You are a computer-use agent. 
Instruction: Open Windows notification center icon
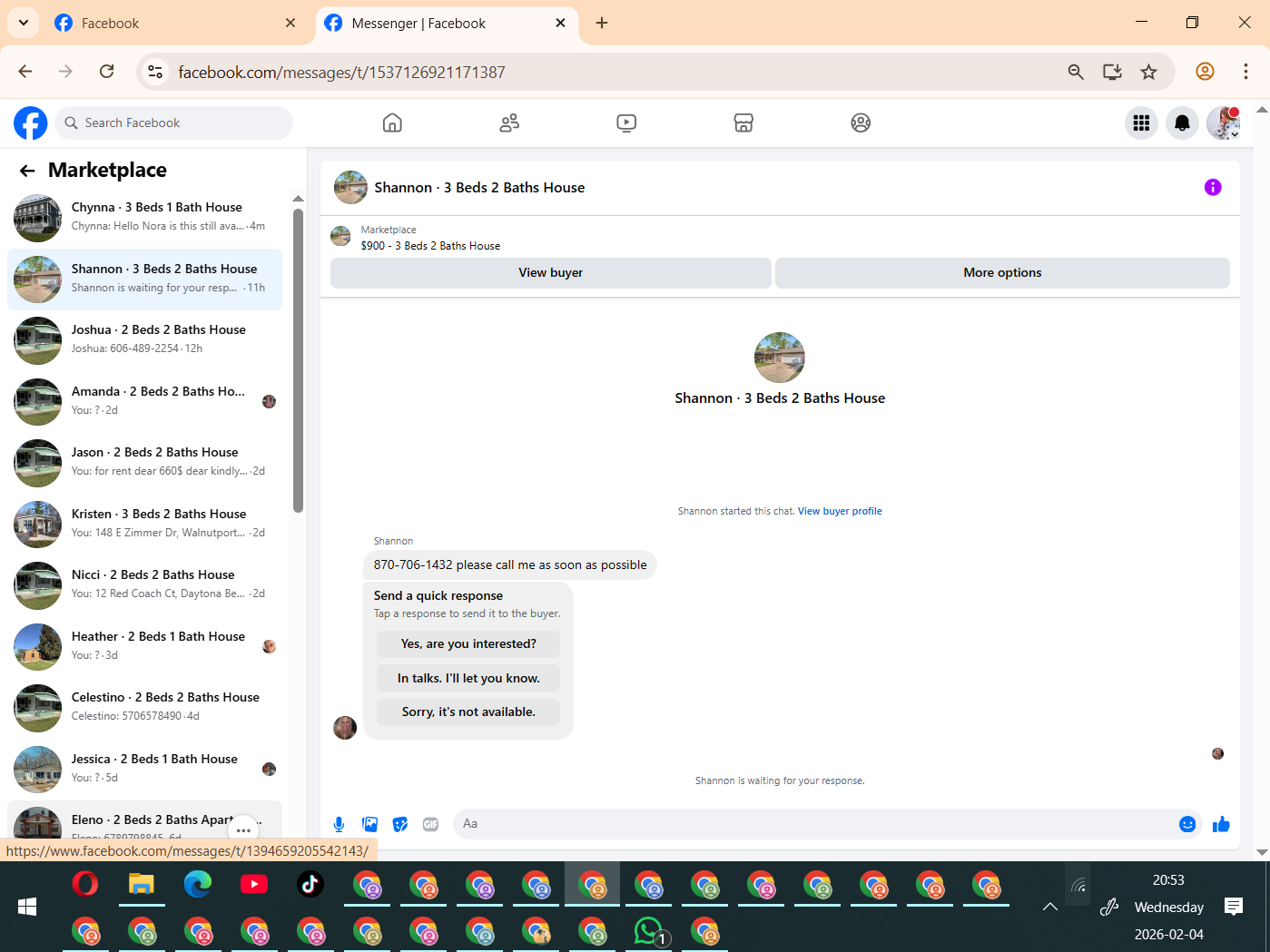[1233, 906]
